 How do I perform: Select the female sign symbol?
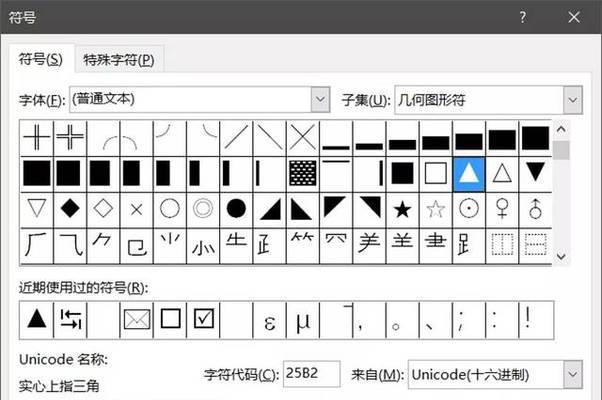point(502,210)
